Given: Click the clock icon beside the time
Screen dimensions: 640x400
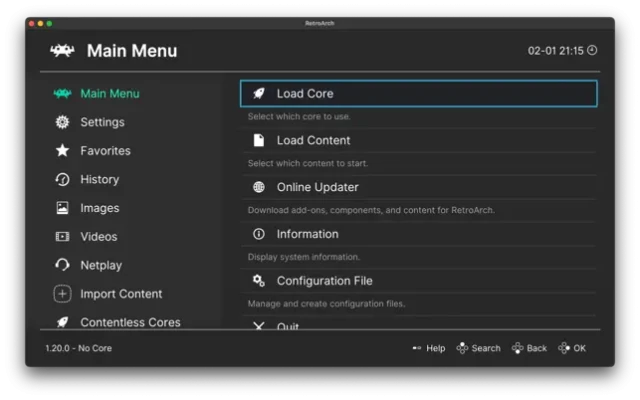Looking at the screenshot, I should click(x=592, y=50).
